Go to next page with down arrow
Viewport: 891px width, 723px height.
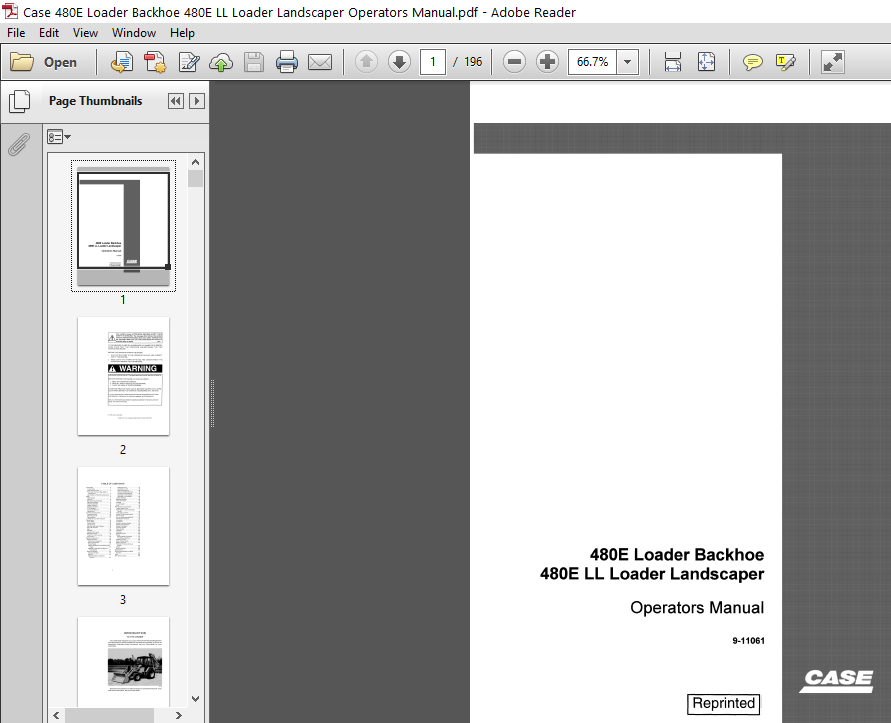point(399,61)
